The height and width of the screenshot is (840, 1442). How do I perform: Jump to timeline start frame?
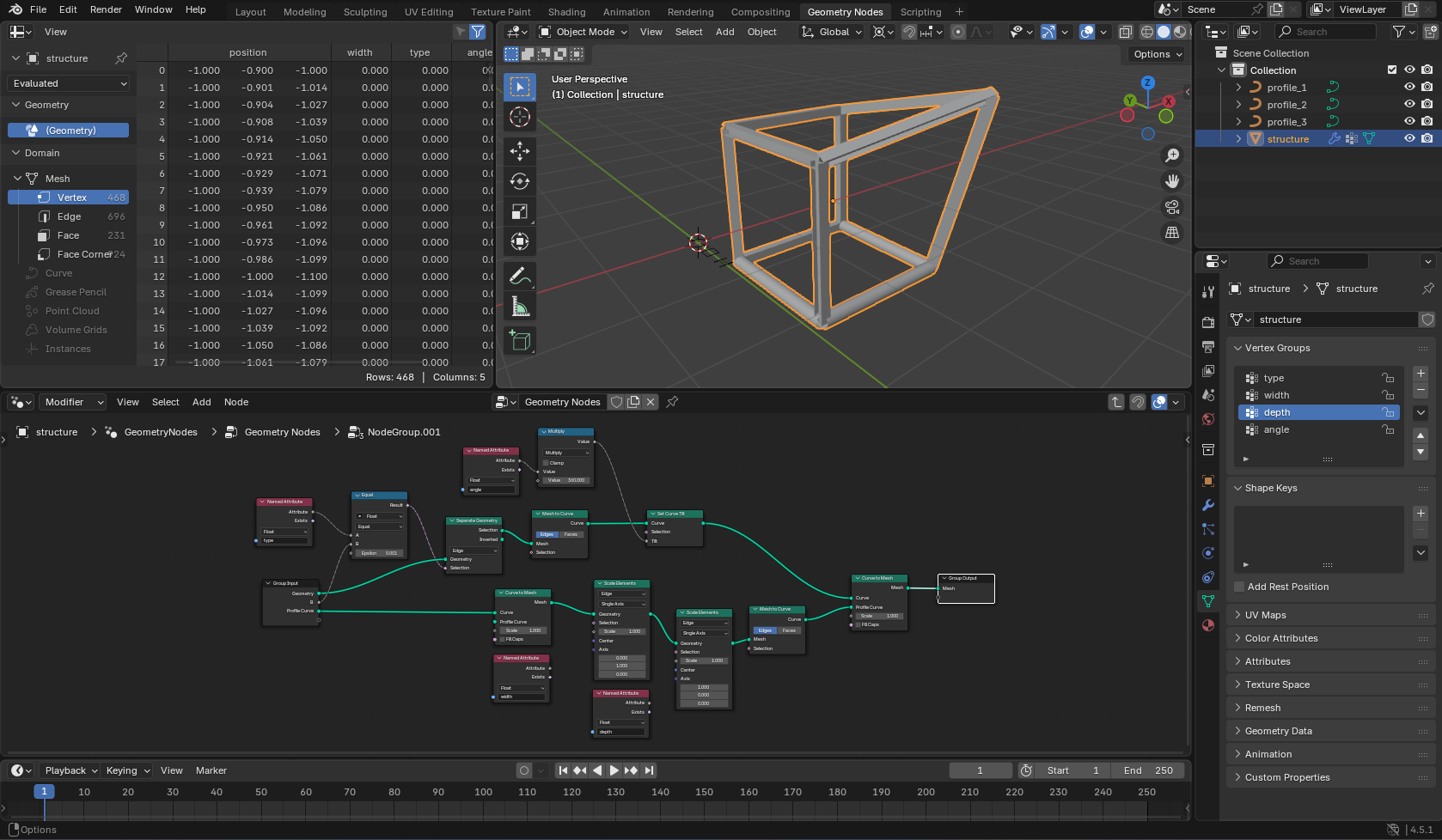click(x=563, y=770)
